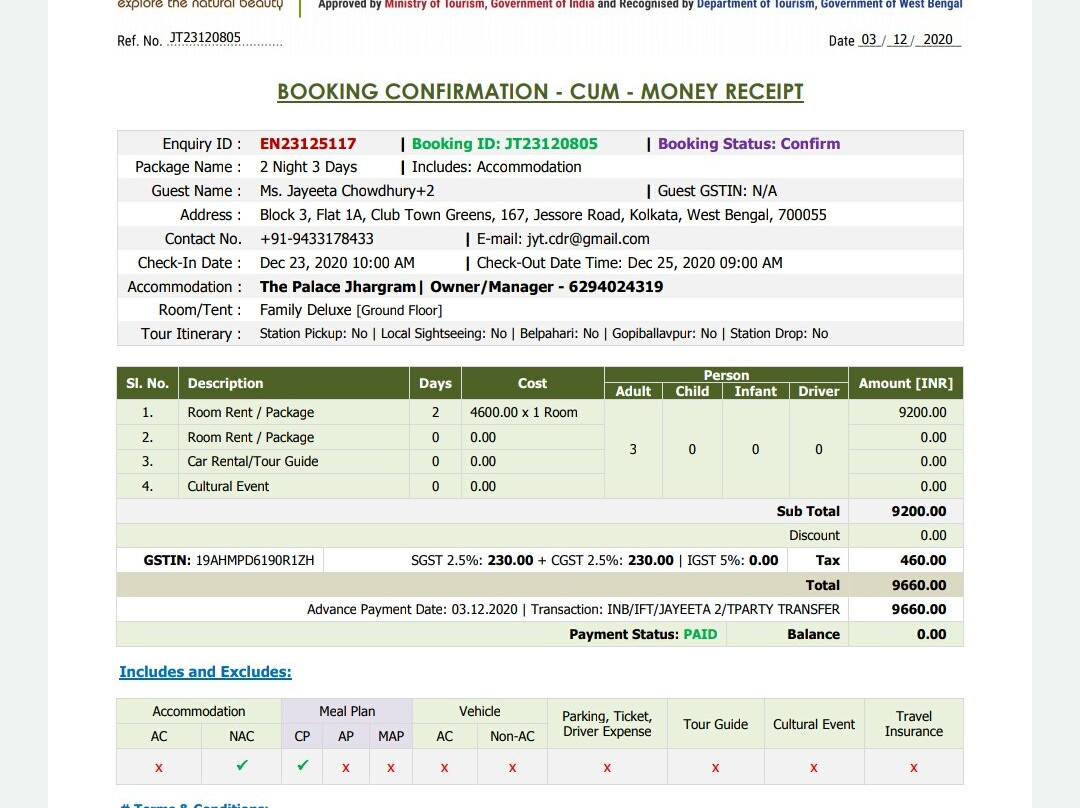Click Gopiballavpur: No in itinerary
Image resolution: width=1080 pixels, height=808 pixels.
pos(665,333)
